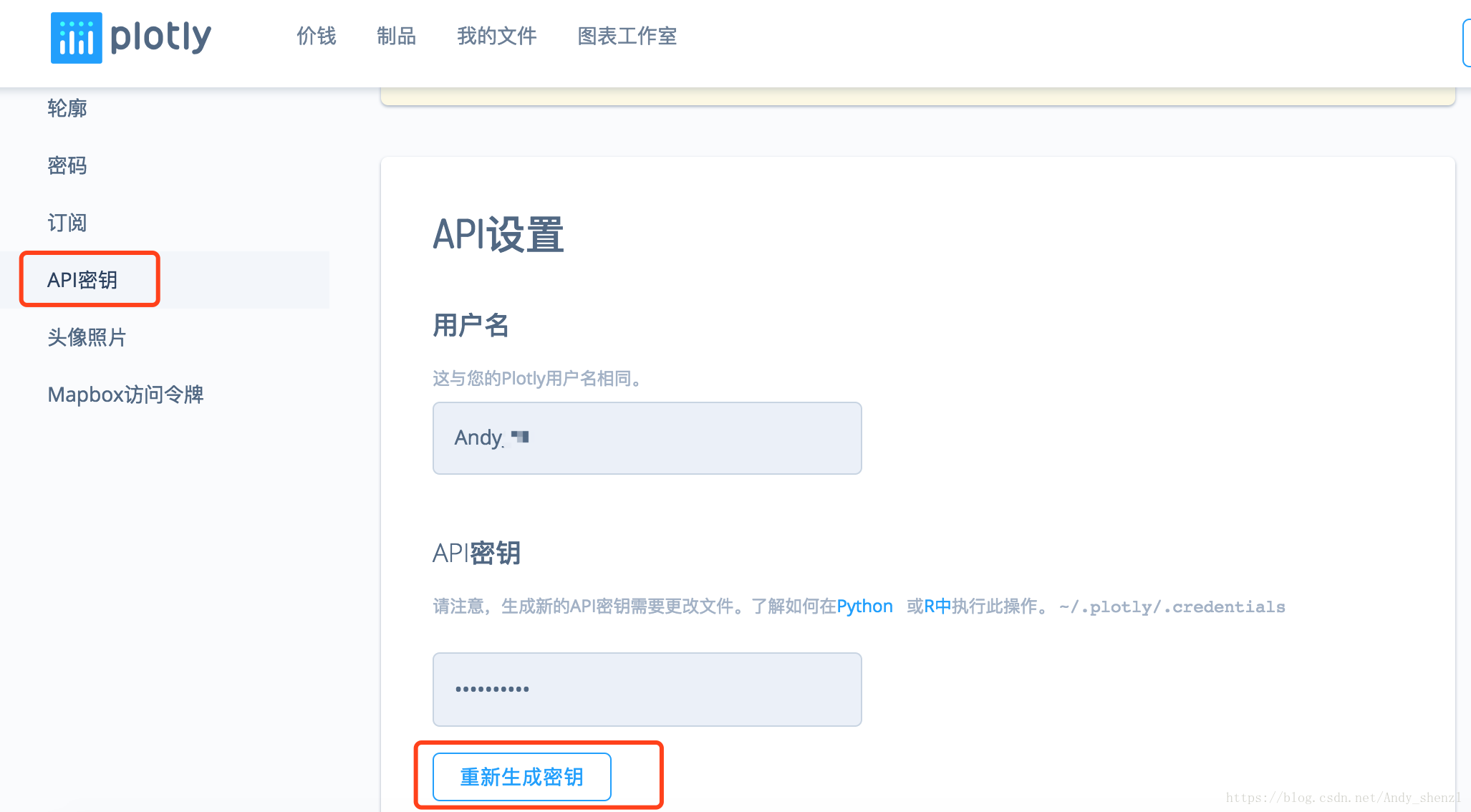
Task: Open 图表工作室 chart studio link
Action: click(627, 36)
